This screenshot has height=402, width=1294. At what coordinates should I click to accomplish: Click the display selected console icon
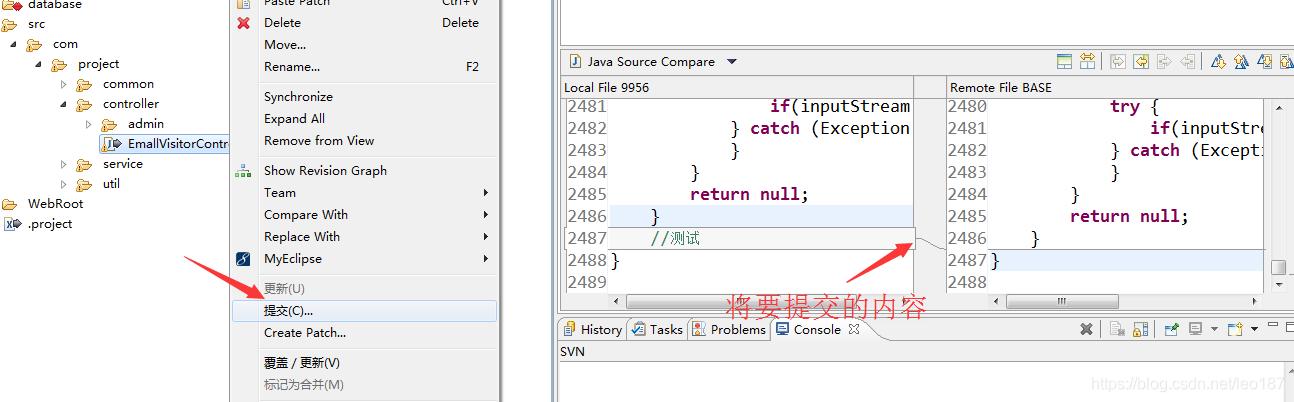coord(1196,329)
